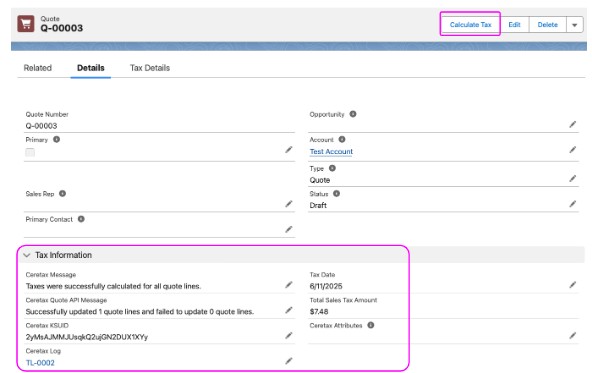
Task: Edit the Ceretax Message pencil icon
Action: (x=289, y=285)
